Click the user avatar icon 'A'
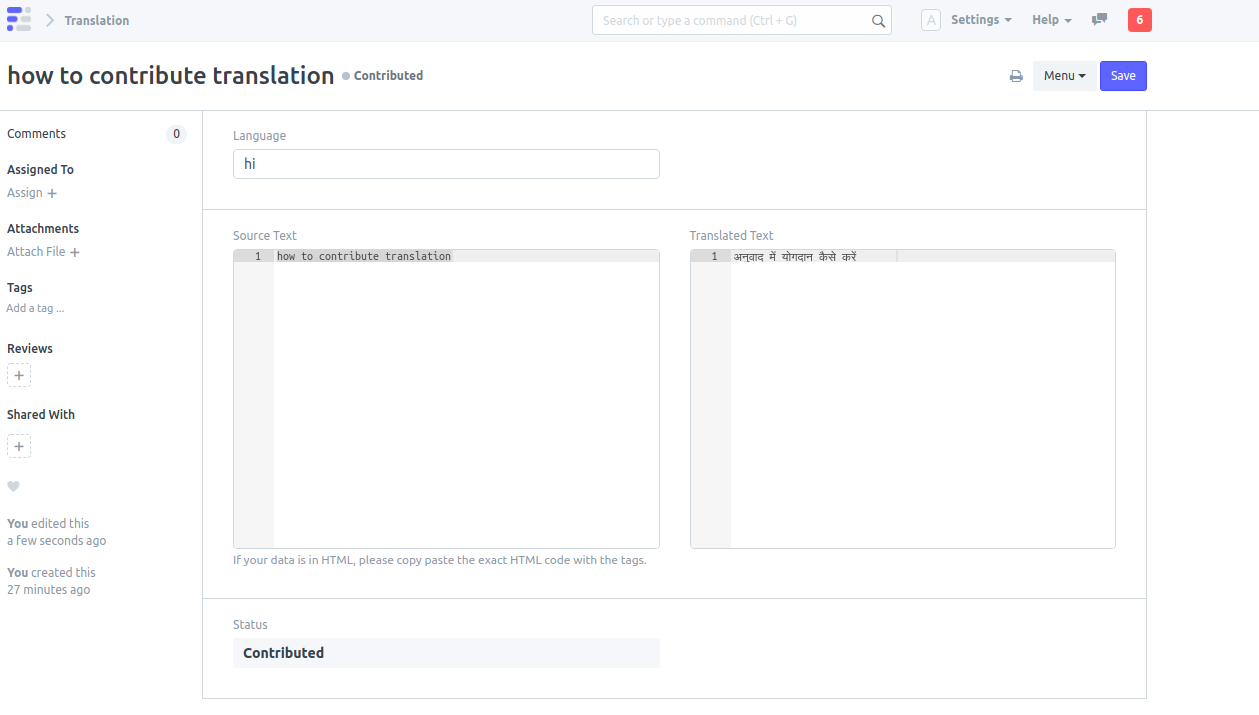 click(930, 20)
